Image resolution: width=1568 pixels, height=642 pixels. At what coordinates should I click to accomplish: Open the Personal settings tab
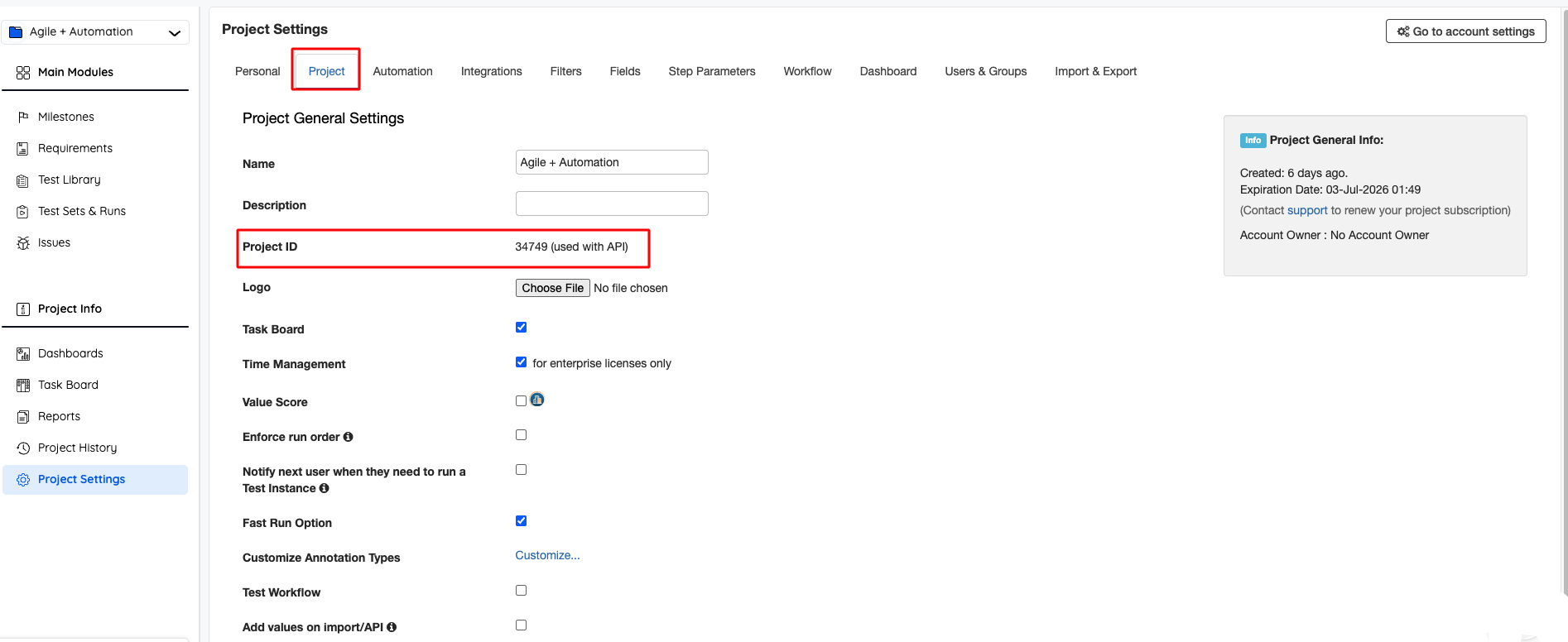pyautogui.click(x=257, y=71)
